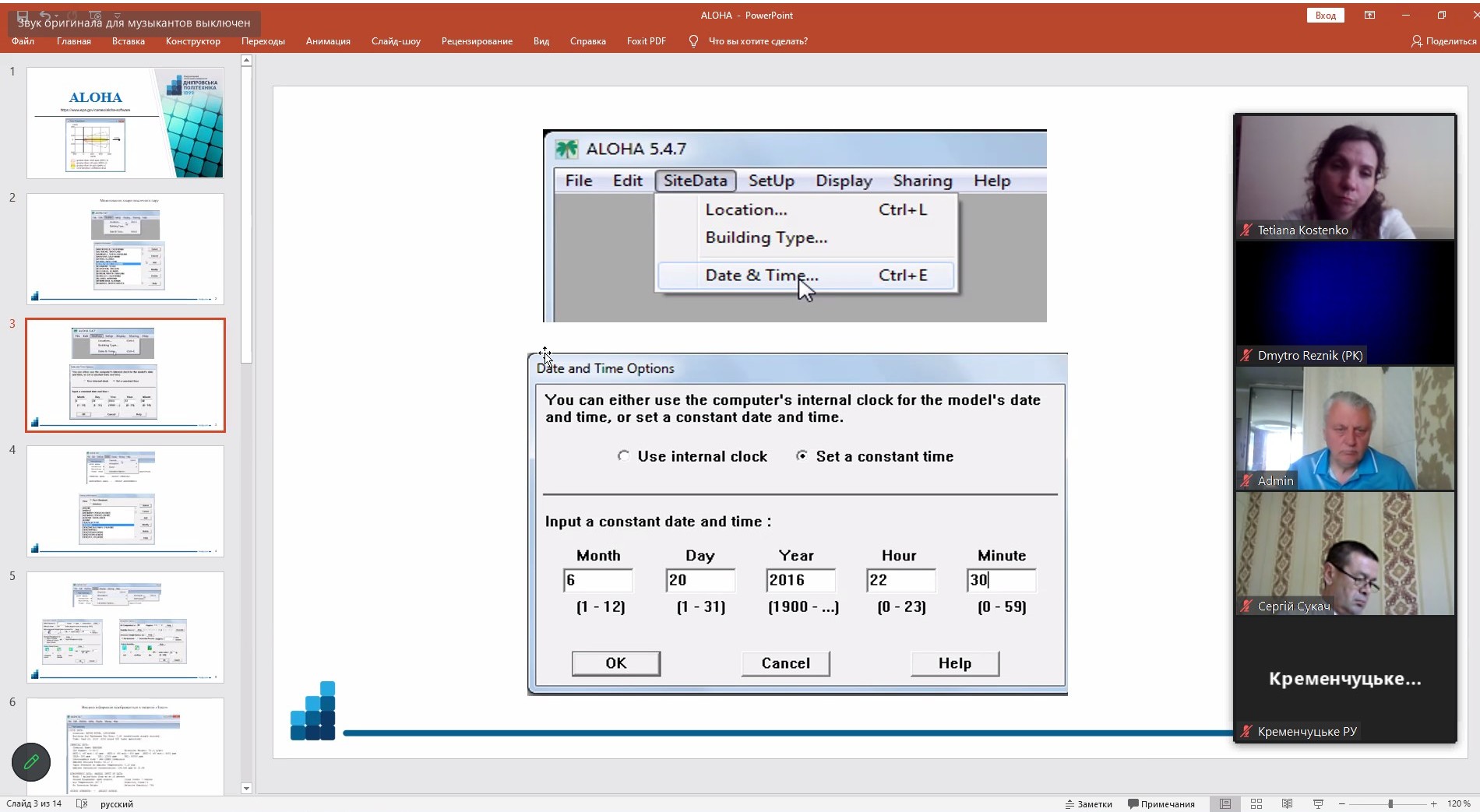1480x812 pixels.
Task: Click the green pencil annotation button
Action: click(31, 762)
